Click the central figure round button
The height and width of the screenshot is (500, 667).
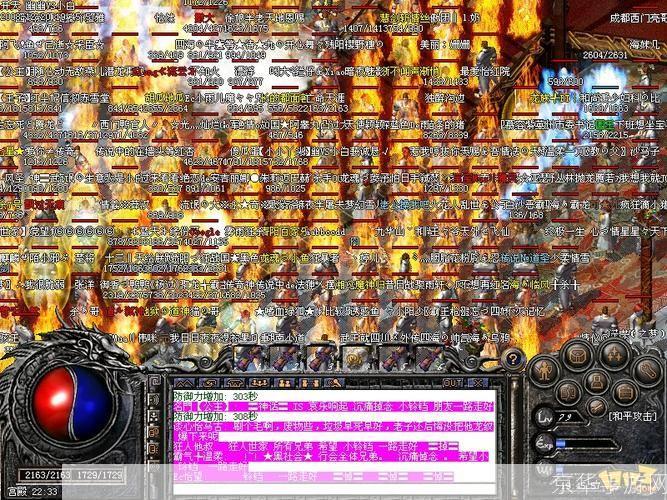596,381
